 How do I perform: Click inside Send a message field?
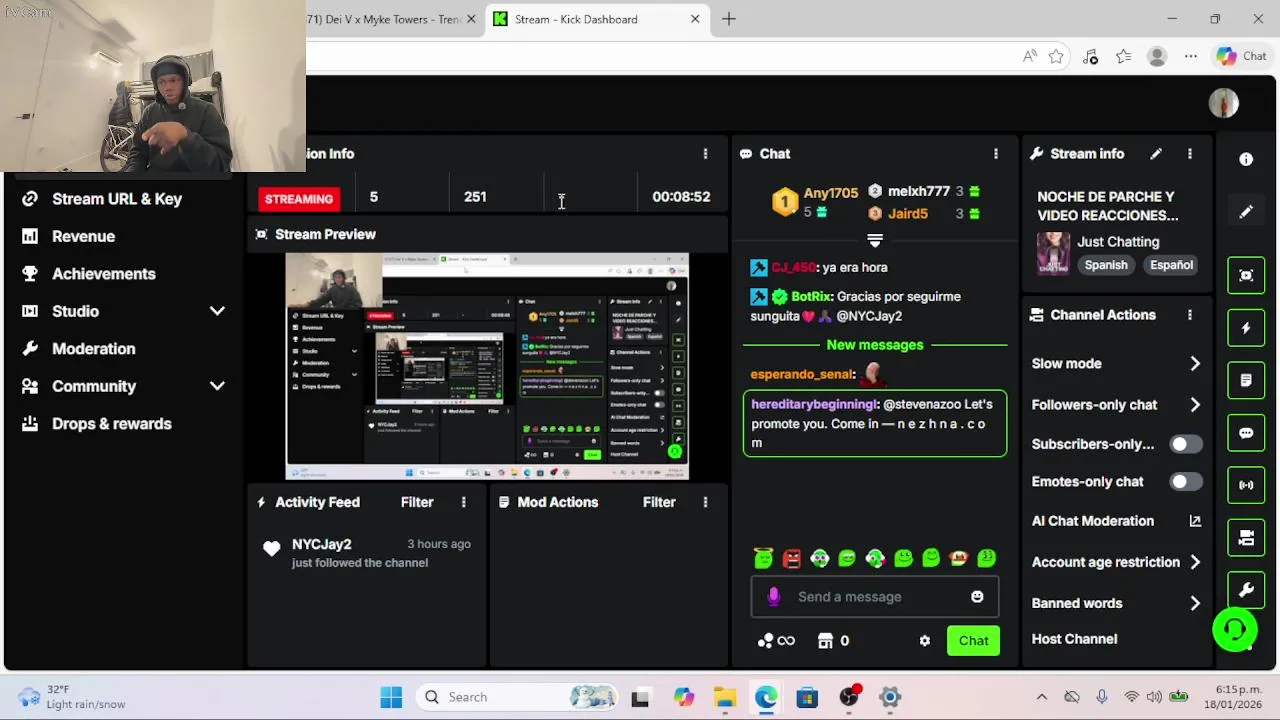(875, 597)
